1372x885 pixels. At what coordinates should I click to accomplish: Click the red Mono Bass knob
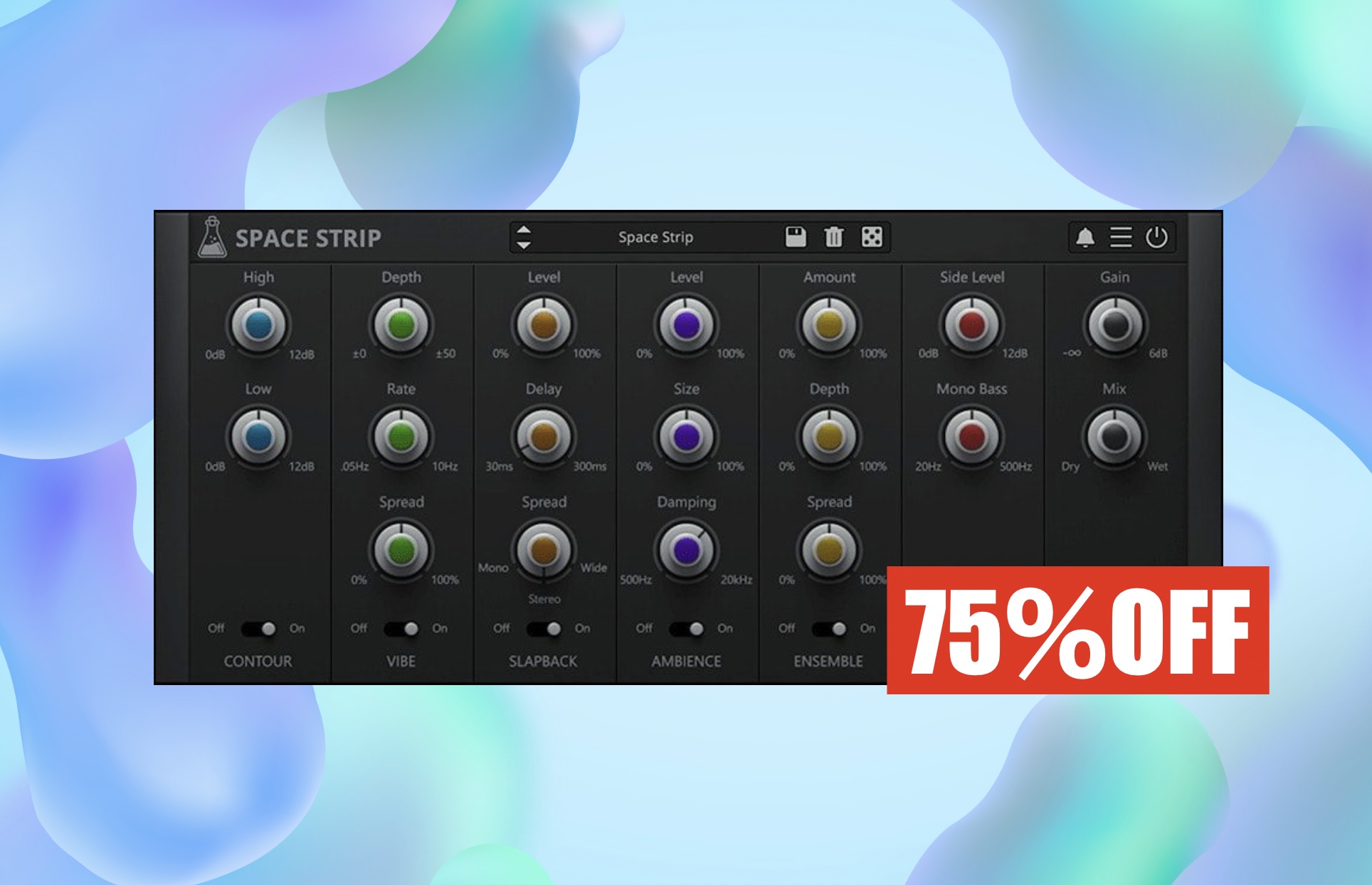pos(972,437)
